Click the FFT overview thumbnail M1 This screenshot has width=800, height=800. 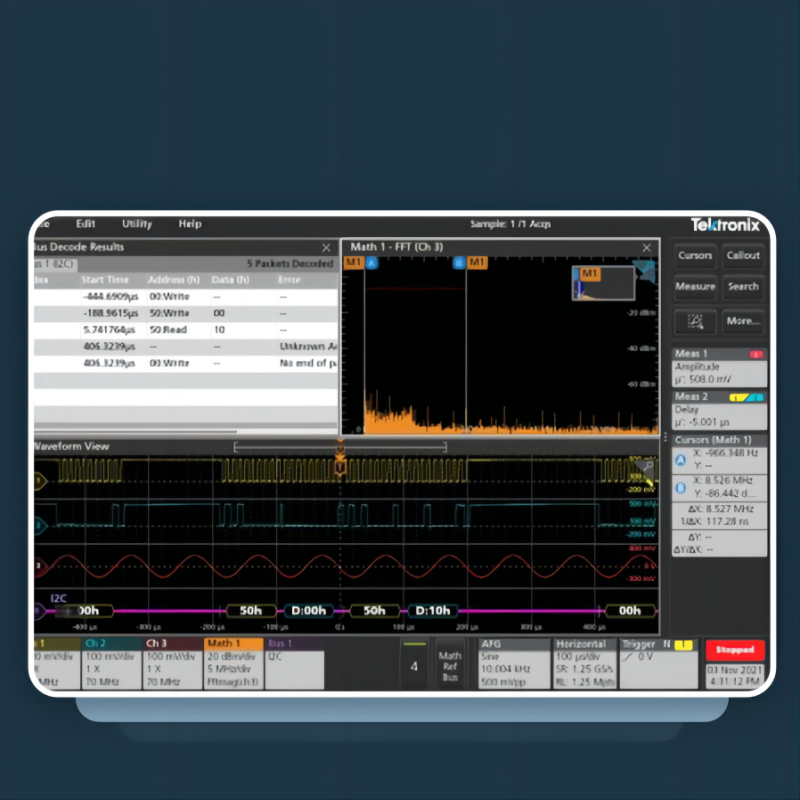[603, 283]
